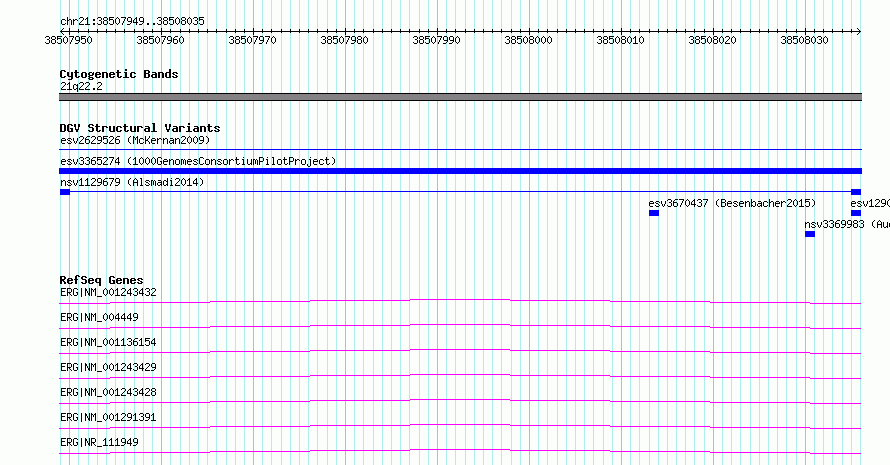Select the 21q22.2 band label
Image resolution: width=890 pixels, height=465 pixels.
coord(81,86)
